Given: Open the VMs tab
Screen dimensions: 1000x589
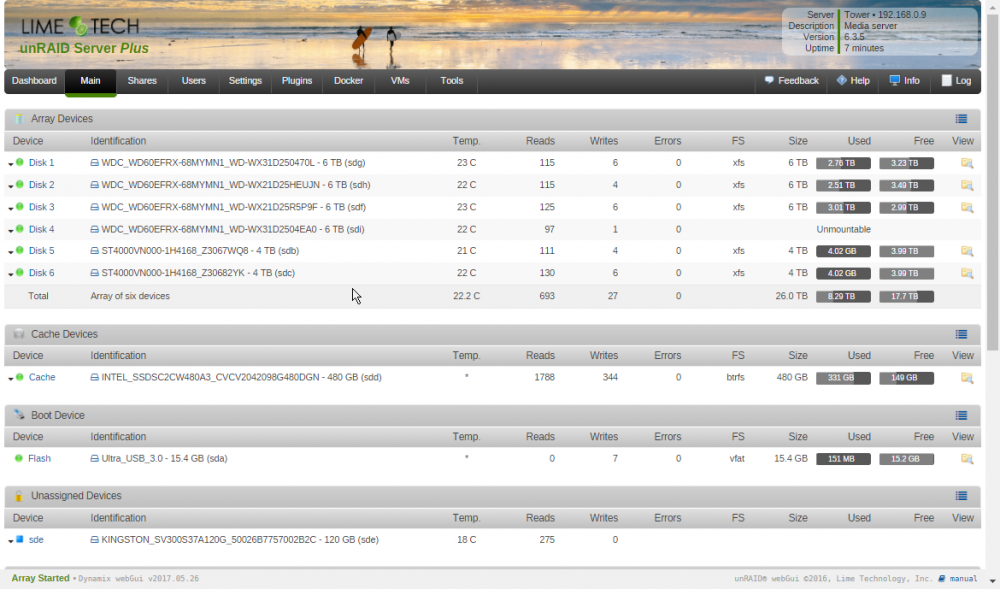Looking at the screenshot, I should [x=400, y=81].
